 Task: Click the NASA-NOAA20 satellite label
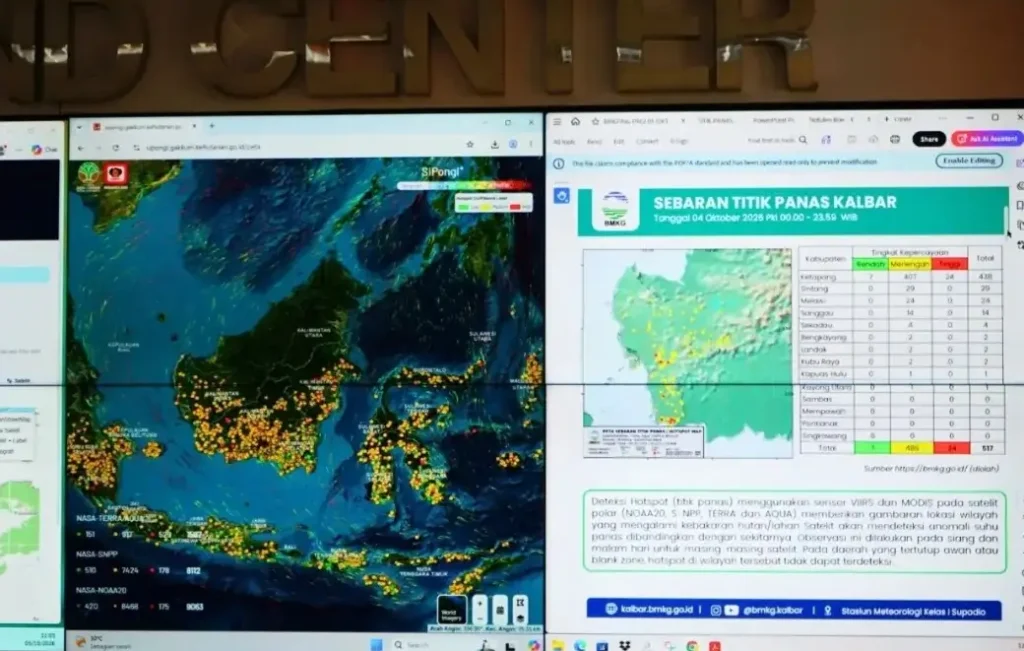pos(101,590)
